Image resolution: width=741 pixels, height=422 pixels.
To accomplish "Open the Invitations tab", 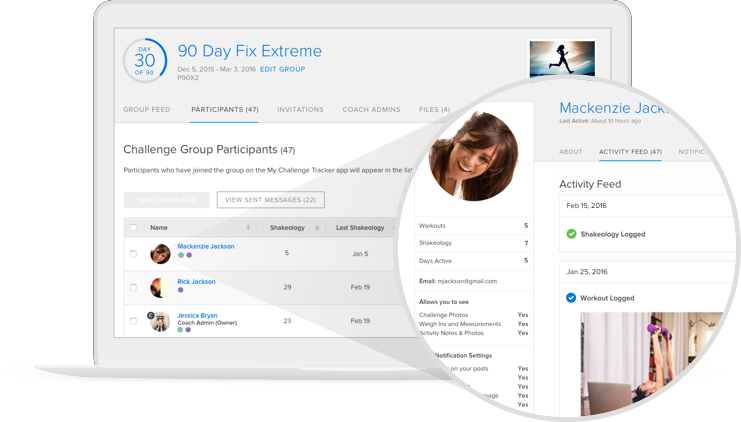I will (300, 110).
